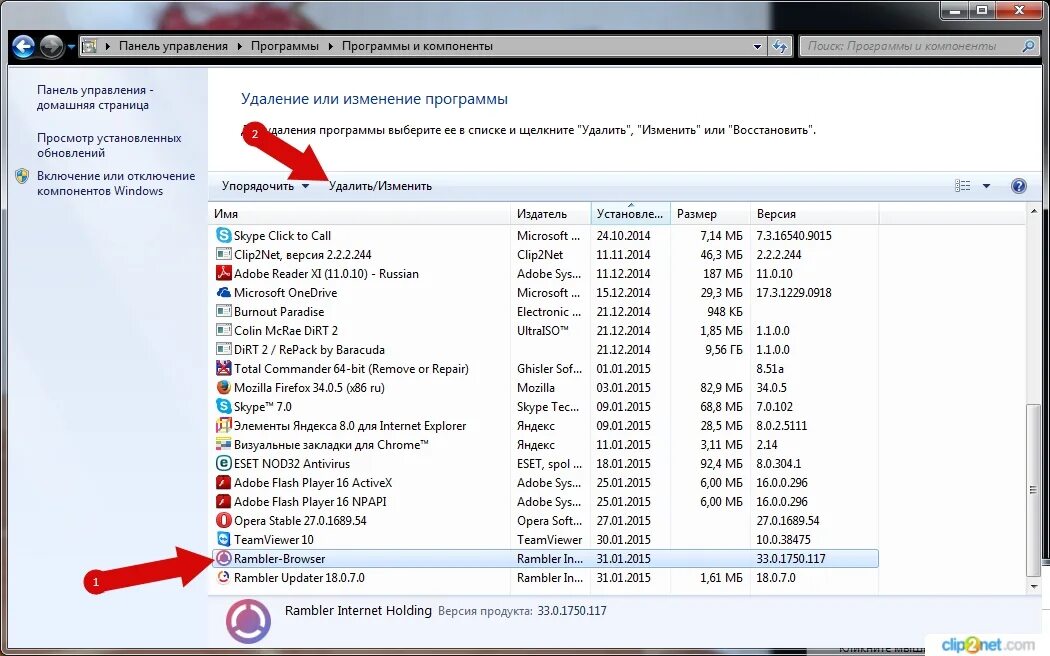The width and height of the screenshot is (1050, 656).
Task: Select the DiRT 2 / RePack by Baracuda icon
Action: click(x=224, y=349)
